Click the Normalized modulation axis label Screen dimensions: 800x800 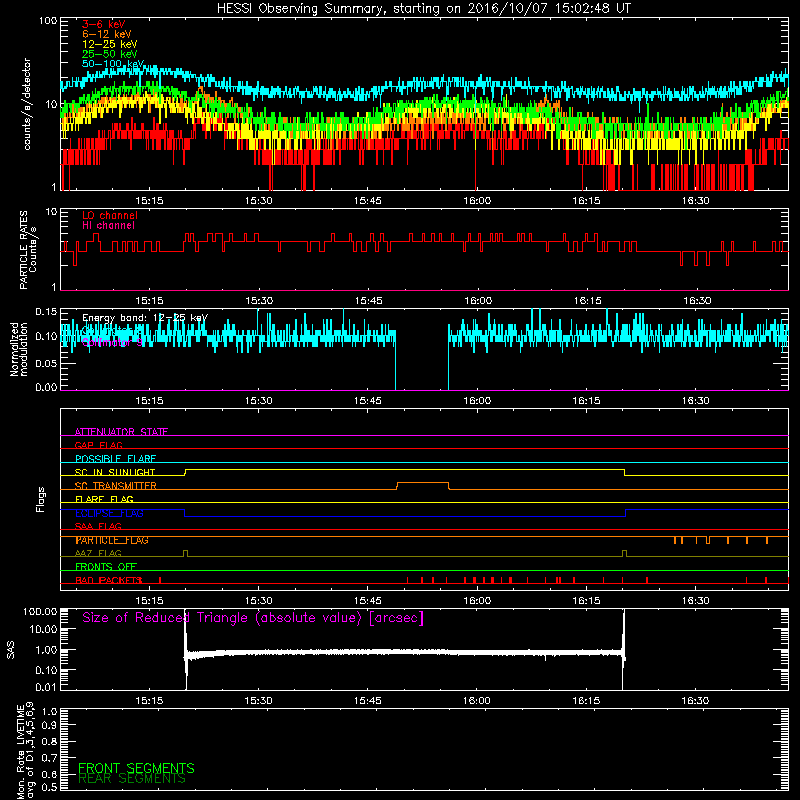[18, 349]
